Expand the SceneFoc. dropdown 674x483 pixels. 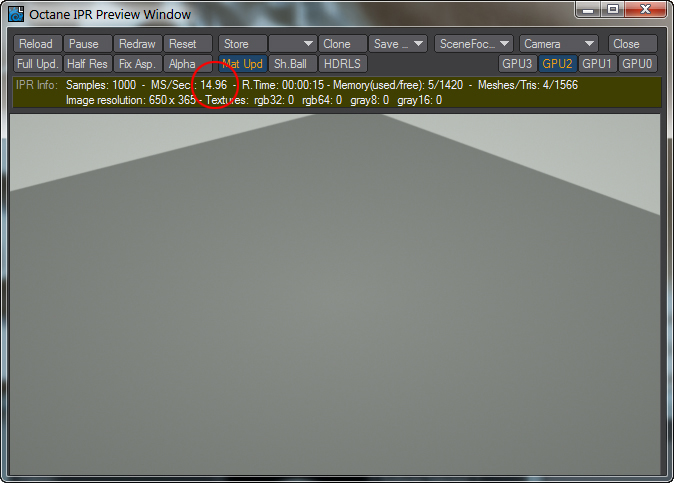pos(474,44)
